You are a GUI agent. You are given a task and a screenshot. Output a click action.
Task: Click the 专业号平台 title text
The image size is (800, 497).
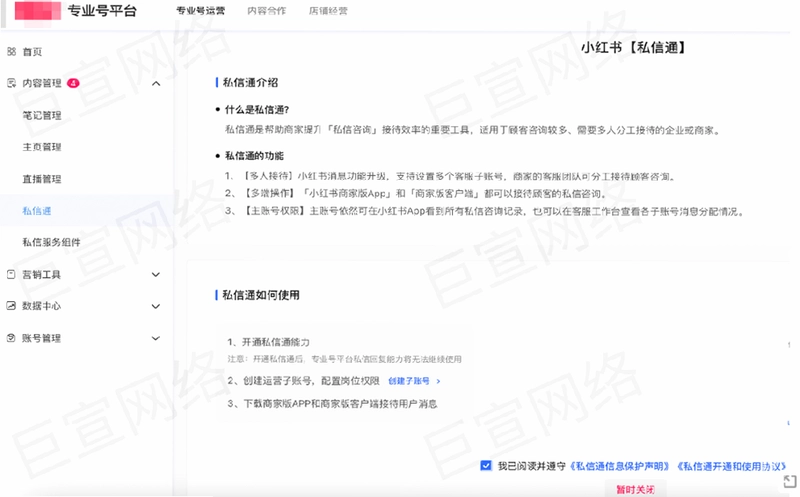(102, 11)
